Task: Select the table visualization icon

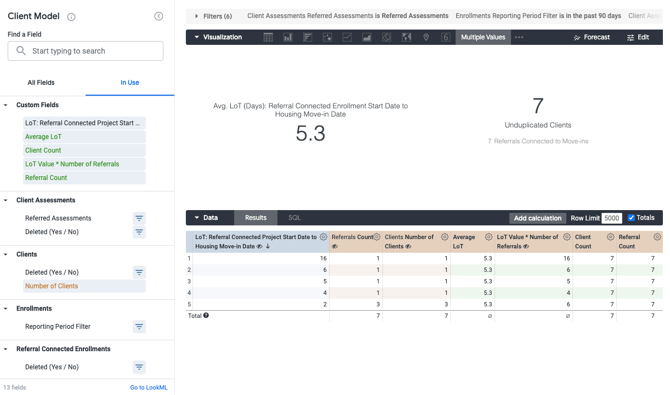Action: coord(268,38)
